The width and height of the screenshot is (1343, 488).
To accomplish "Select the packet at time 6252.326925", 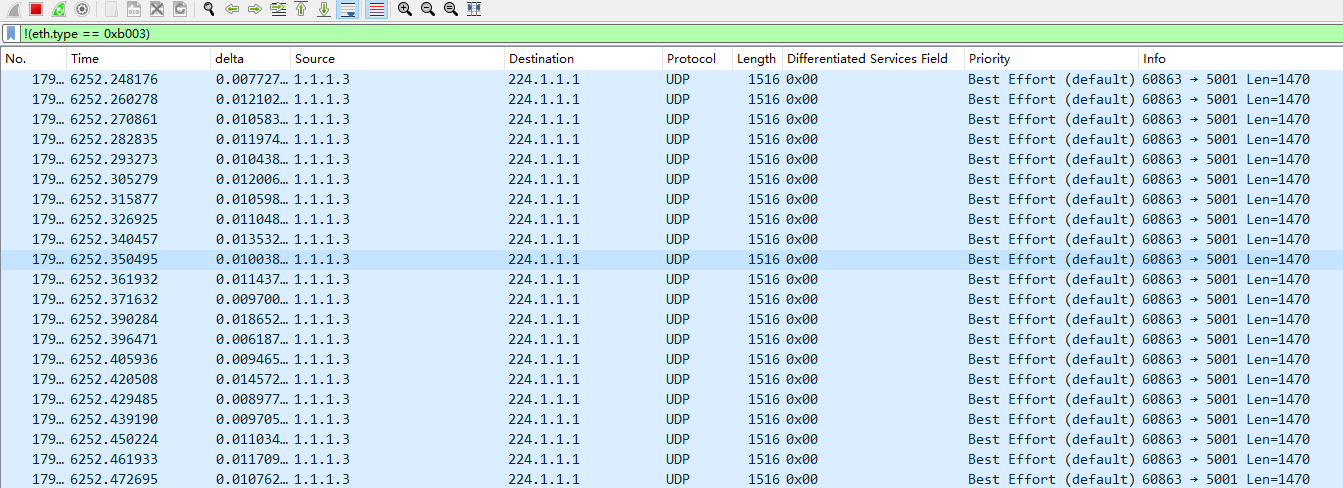I will click(671, 219).
